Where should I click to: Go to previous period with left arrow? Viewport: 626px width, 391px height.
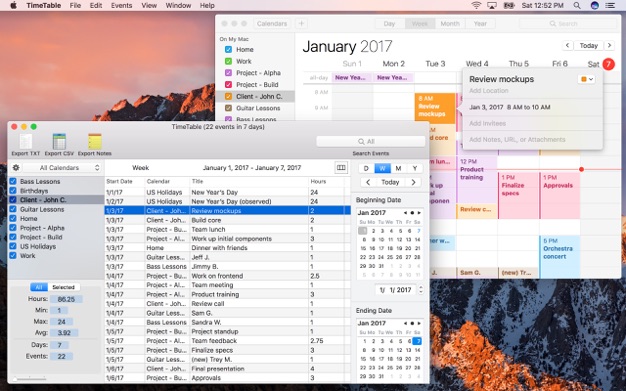[x=368, y=182]
